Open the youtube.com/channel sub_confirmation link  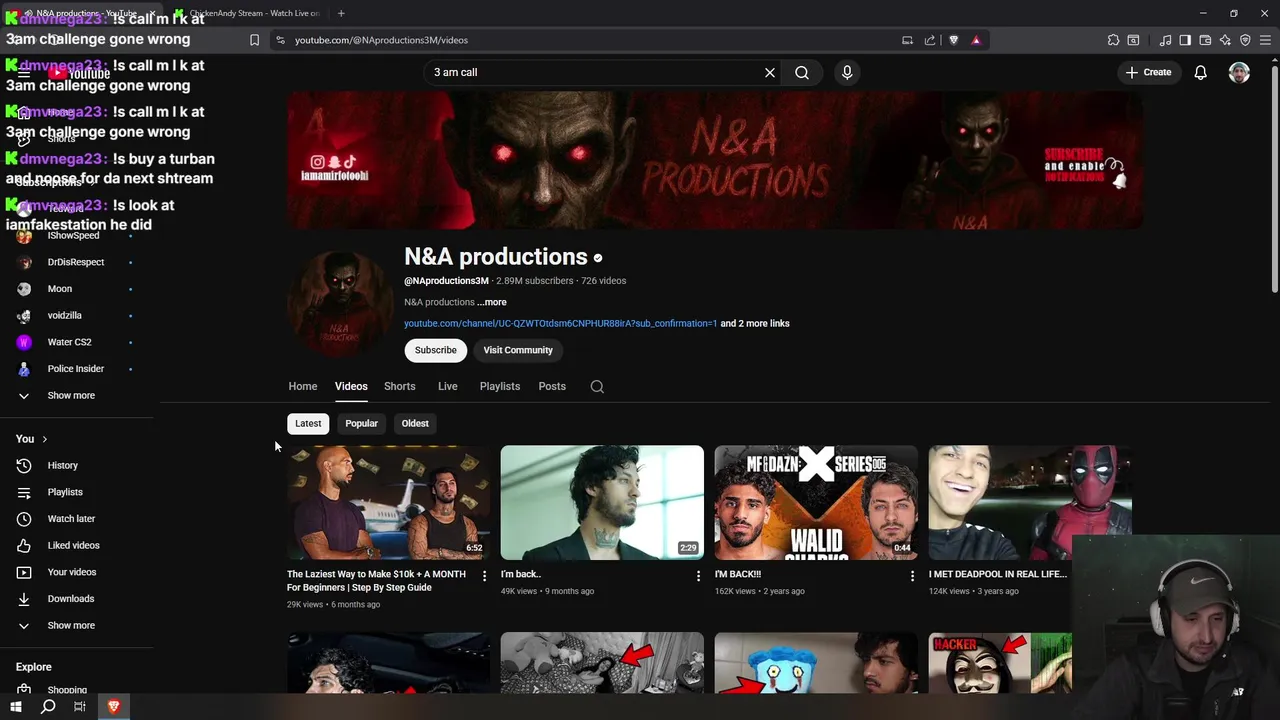tap(560, 324)
